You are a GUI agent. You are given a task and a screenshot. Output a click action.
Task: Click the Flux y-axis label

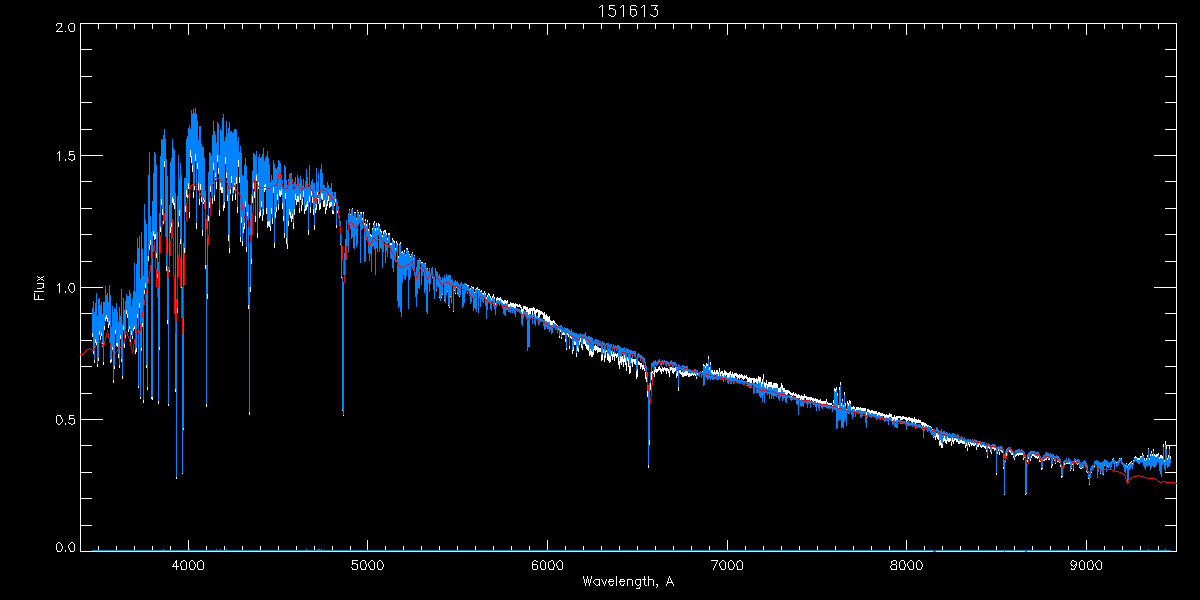click(40, 288)
